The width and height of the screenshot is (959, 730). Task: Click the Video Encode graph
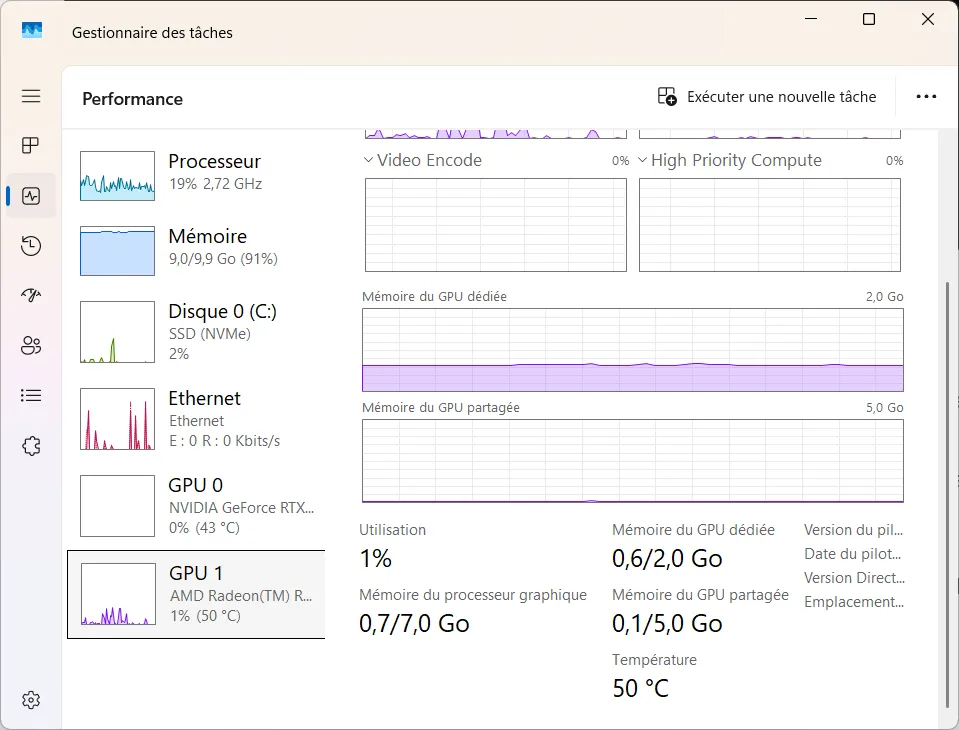[496, 225]
